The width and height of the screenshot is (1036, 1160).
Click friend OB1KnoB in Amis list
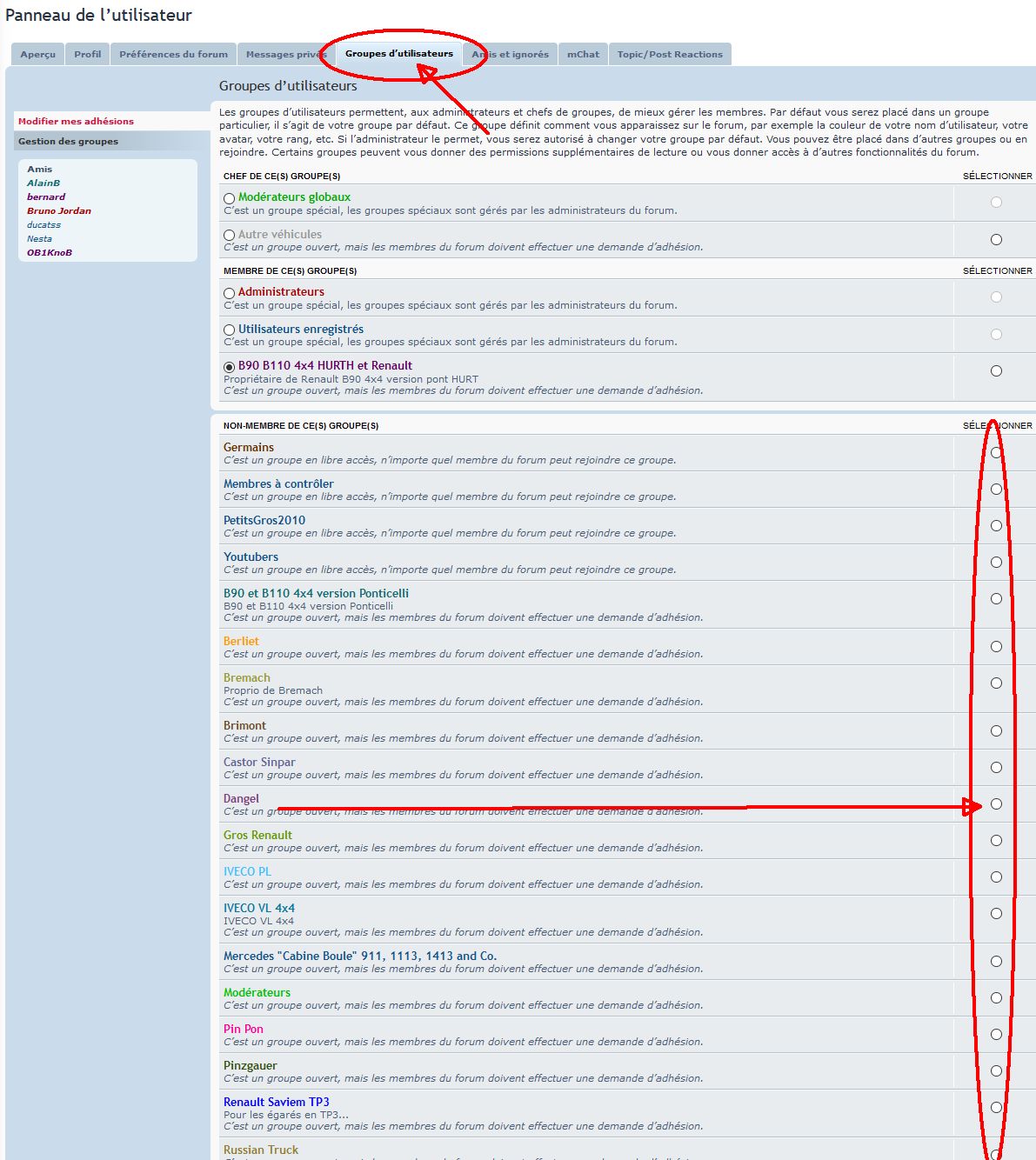point(50,253)
